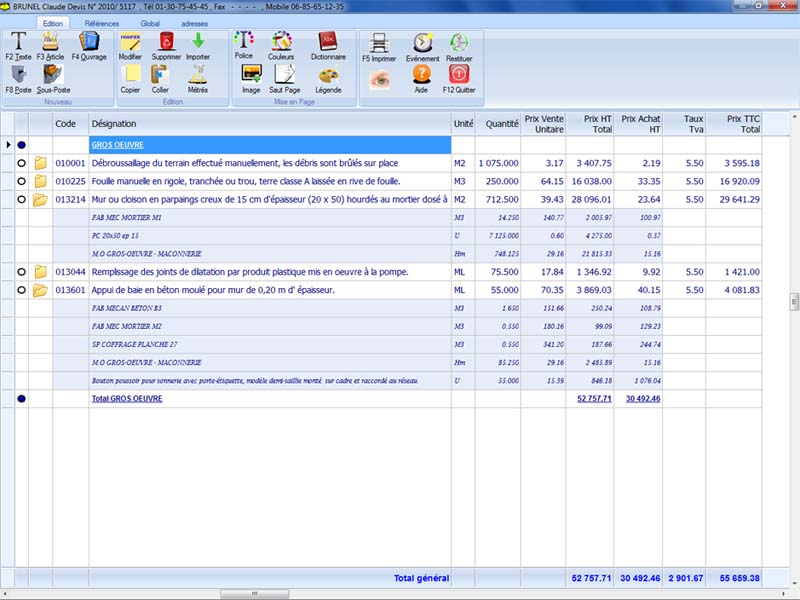
Task: Click the GROS OEUVRE heading link
Action: pyautogui.click(x=115, y=145)
